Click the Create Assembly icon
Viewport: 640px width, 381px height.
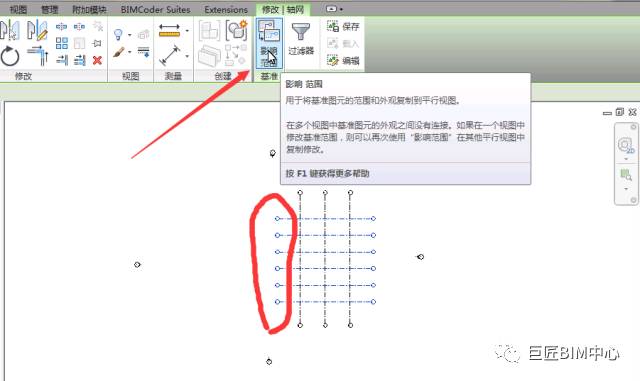click(209, 30)
